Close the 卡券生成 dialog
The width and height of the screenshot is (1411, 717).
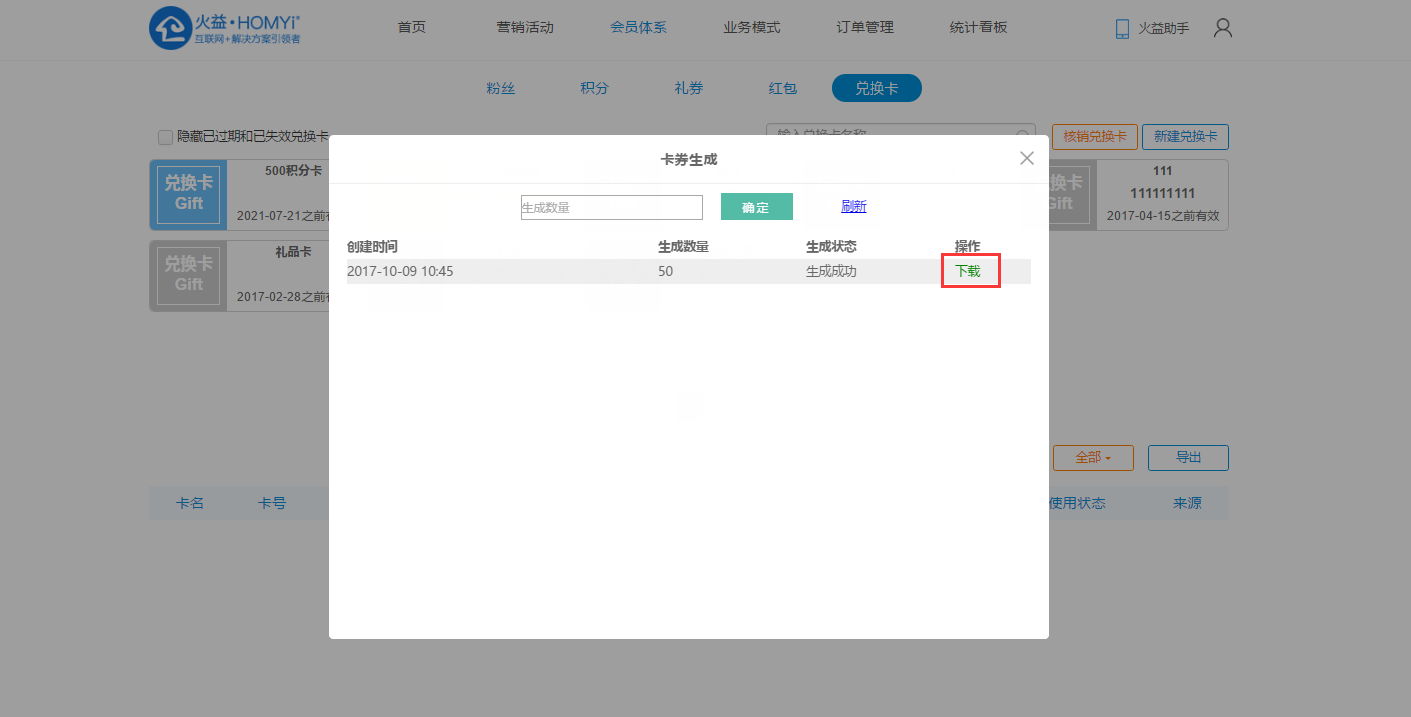1026,158
